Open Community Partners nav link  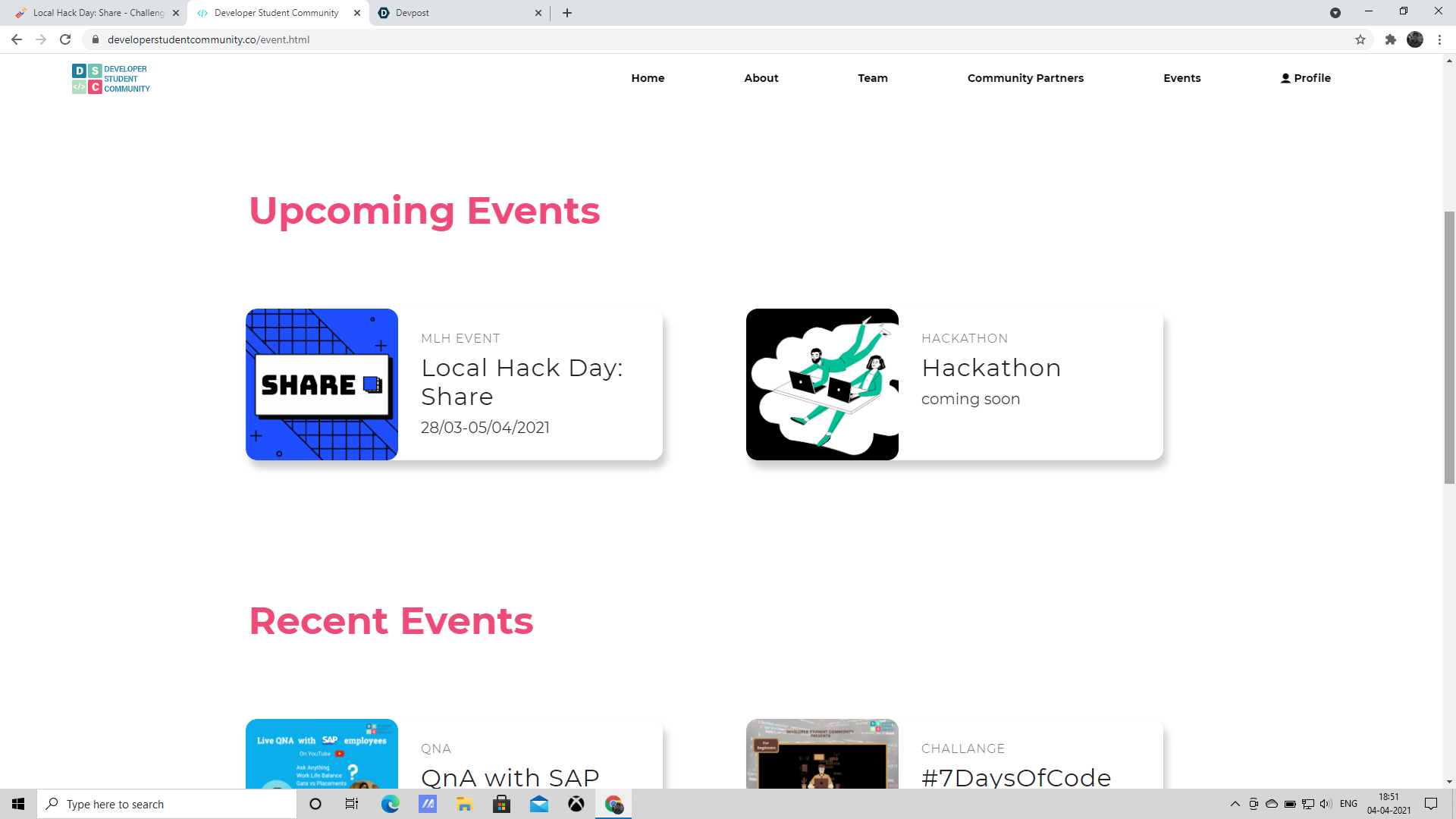(1025, 78)
